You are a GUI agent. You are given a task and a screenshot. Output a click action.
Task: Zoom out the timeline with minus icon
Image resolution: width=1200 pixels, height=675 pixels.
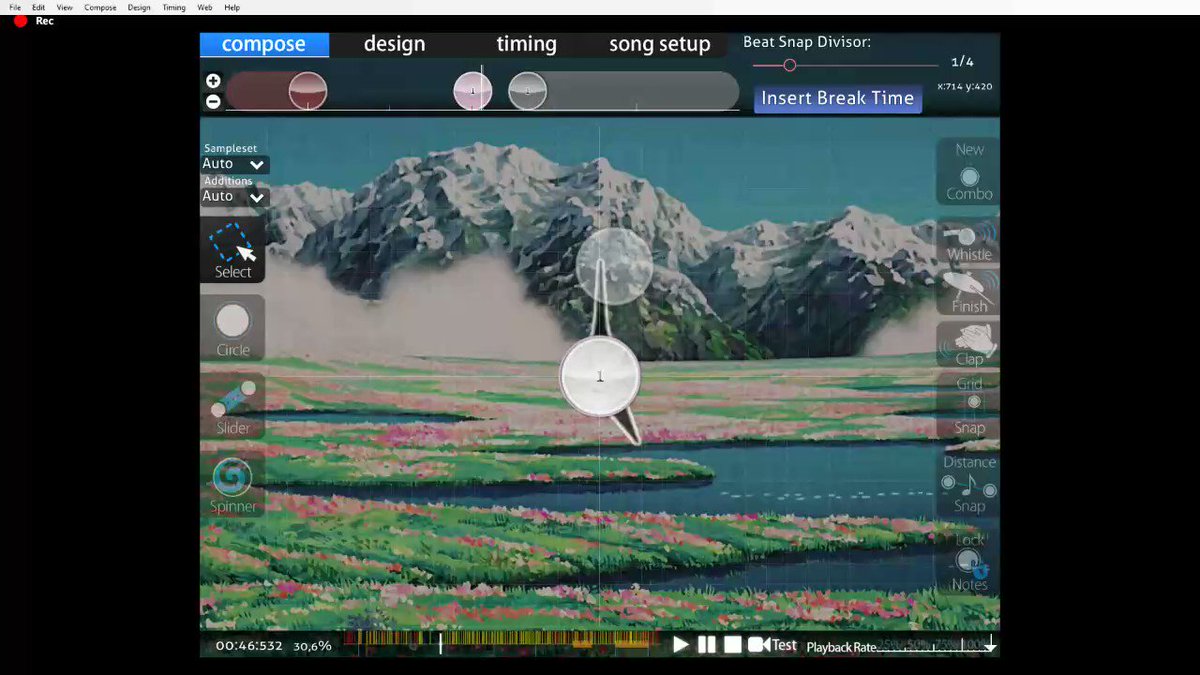(213, 101)
